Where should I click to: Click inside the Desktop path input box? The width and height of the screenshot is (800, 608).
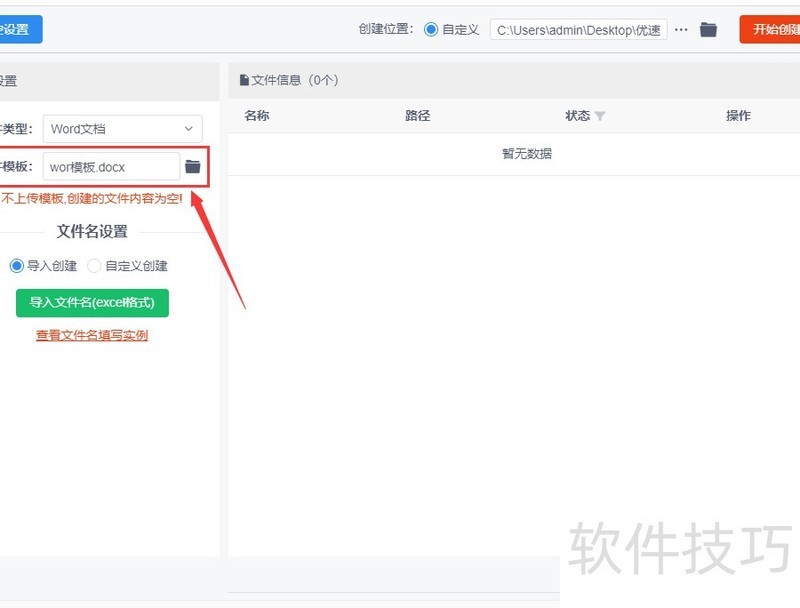point(576,29)
